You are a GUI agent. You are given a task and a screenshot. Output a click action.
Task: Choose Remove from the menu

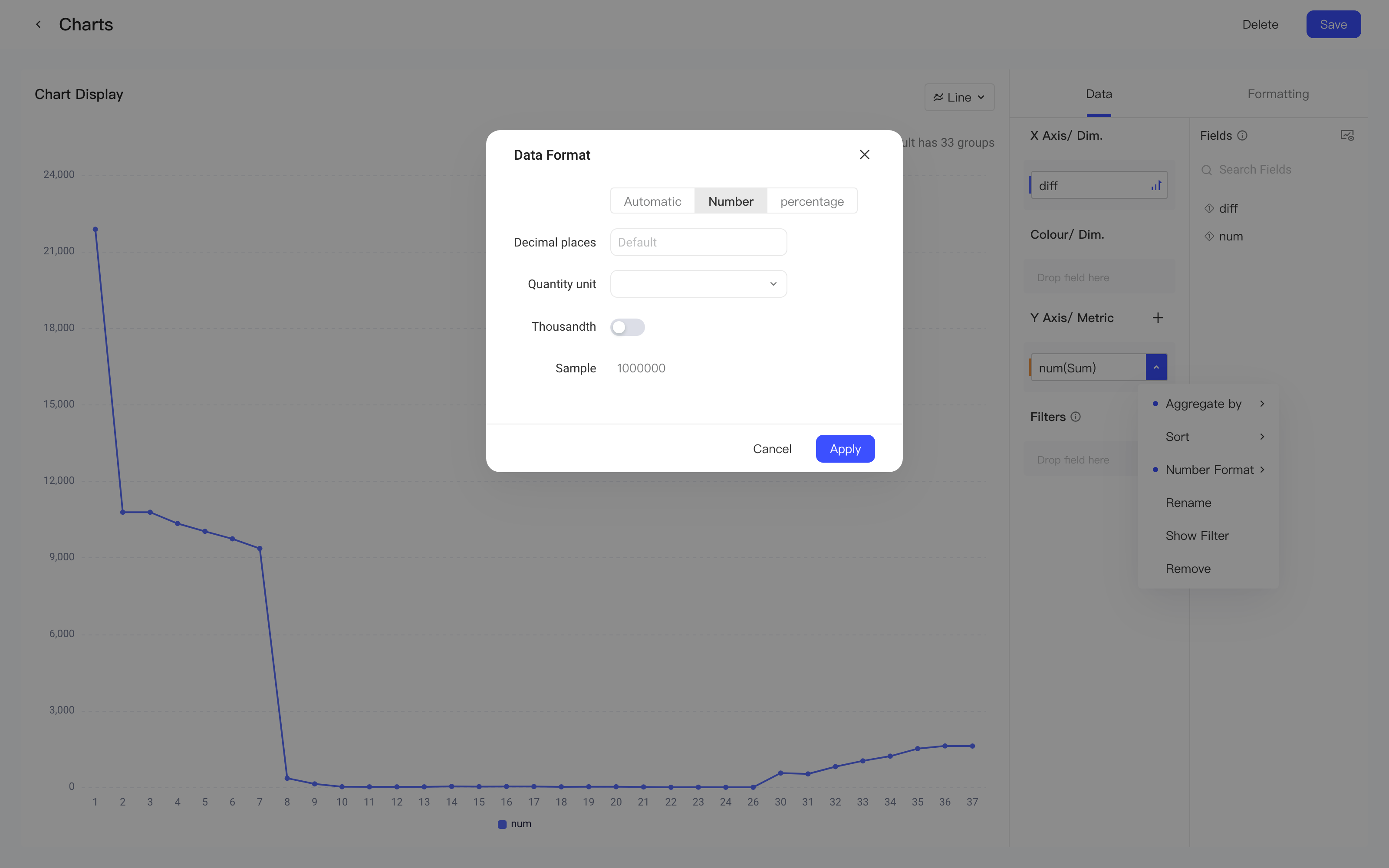pos(1208,569)
